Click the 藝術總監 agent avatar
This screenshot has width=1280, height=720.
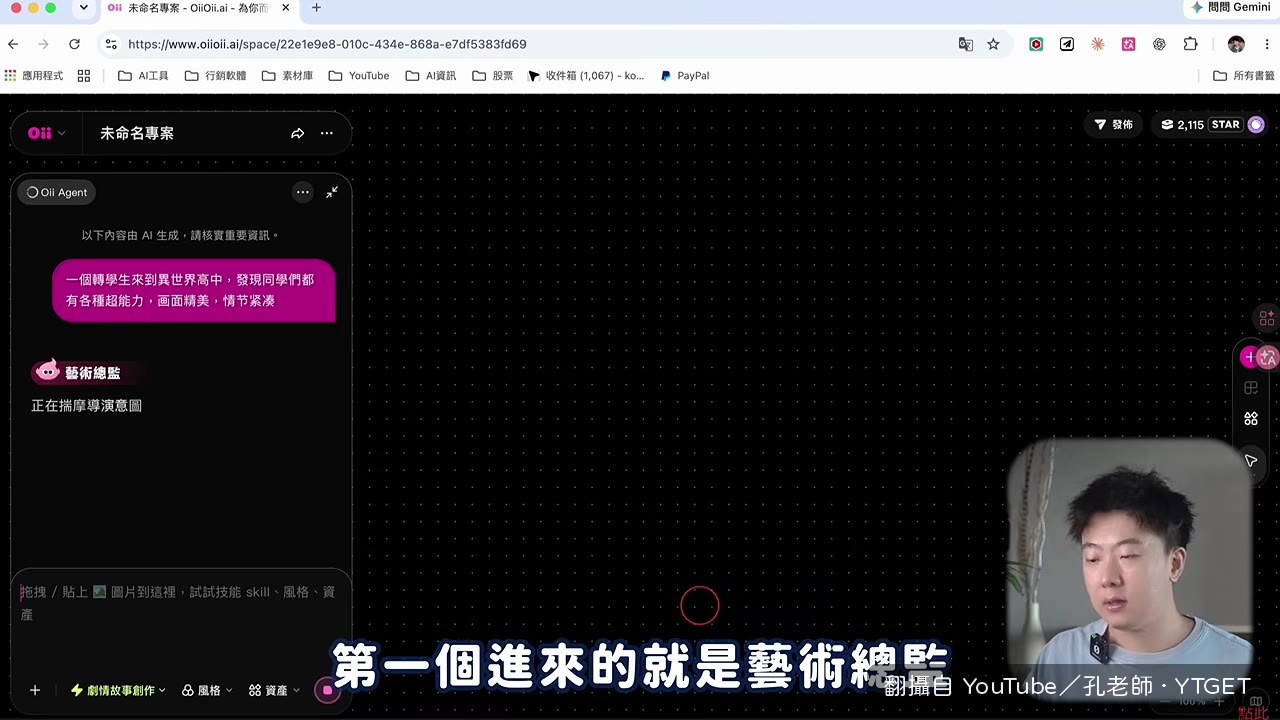click(x=47, y=371)
